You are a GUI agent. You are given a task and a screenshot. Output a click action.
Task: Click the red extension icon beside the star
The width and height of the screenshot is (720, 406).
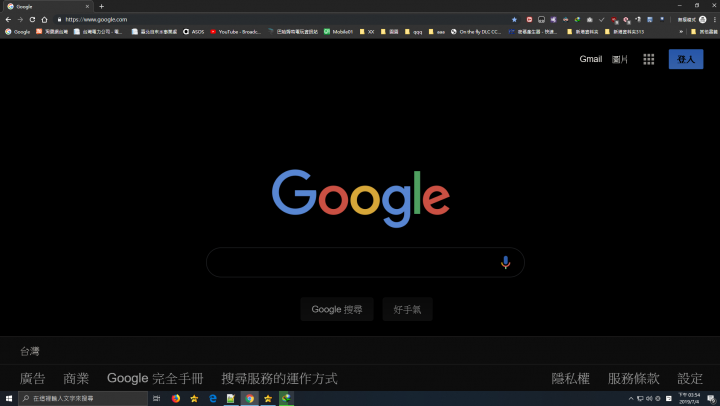point(529,19)
